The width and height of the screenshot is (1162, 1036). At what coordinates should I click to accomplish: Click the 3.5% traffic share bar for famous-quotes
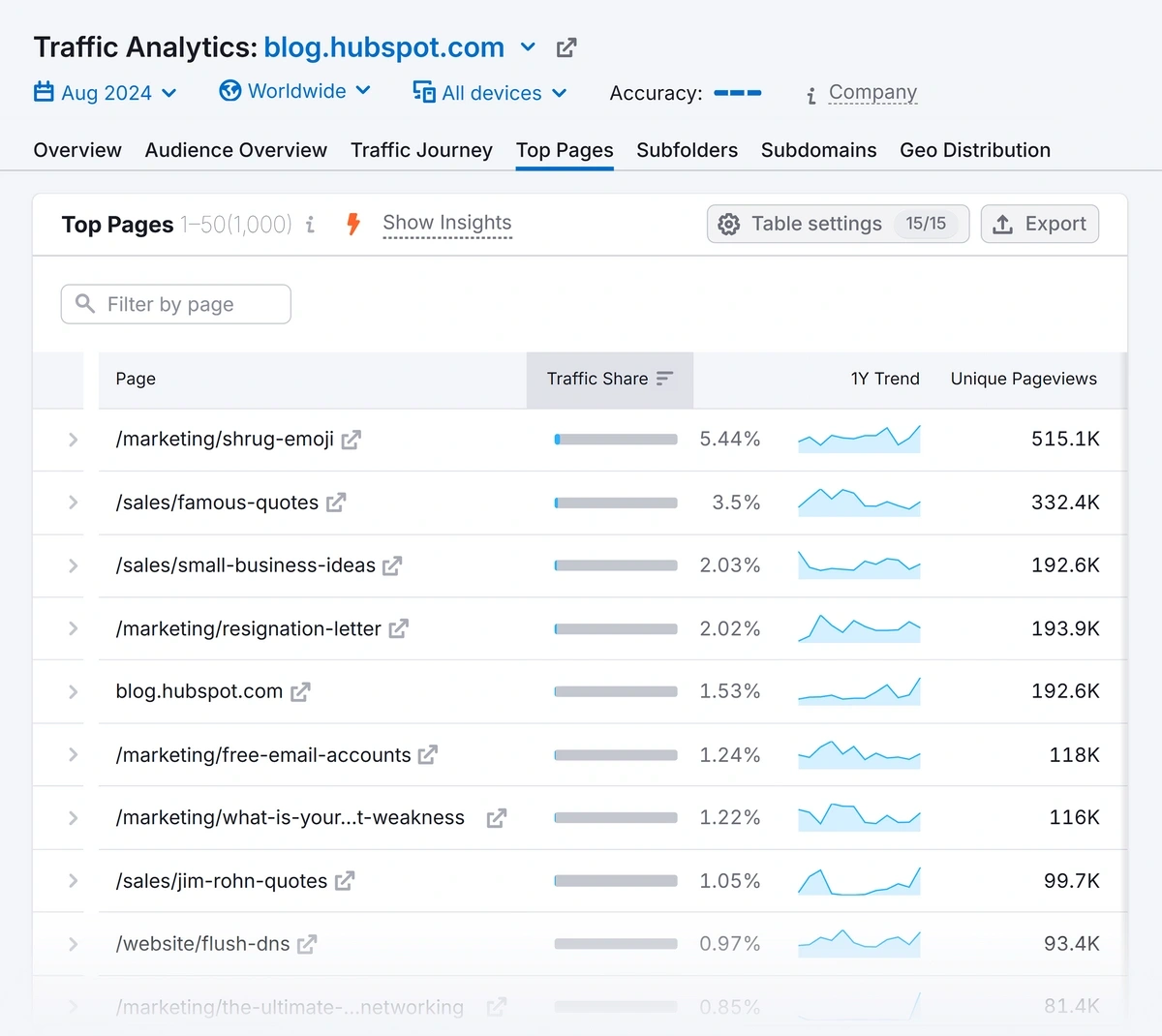(x=616, y=503)
